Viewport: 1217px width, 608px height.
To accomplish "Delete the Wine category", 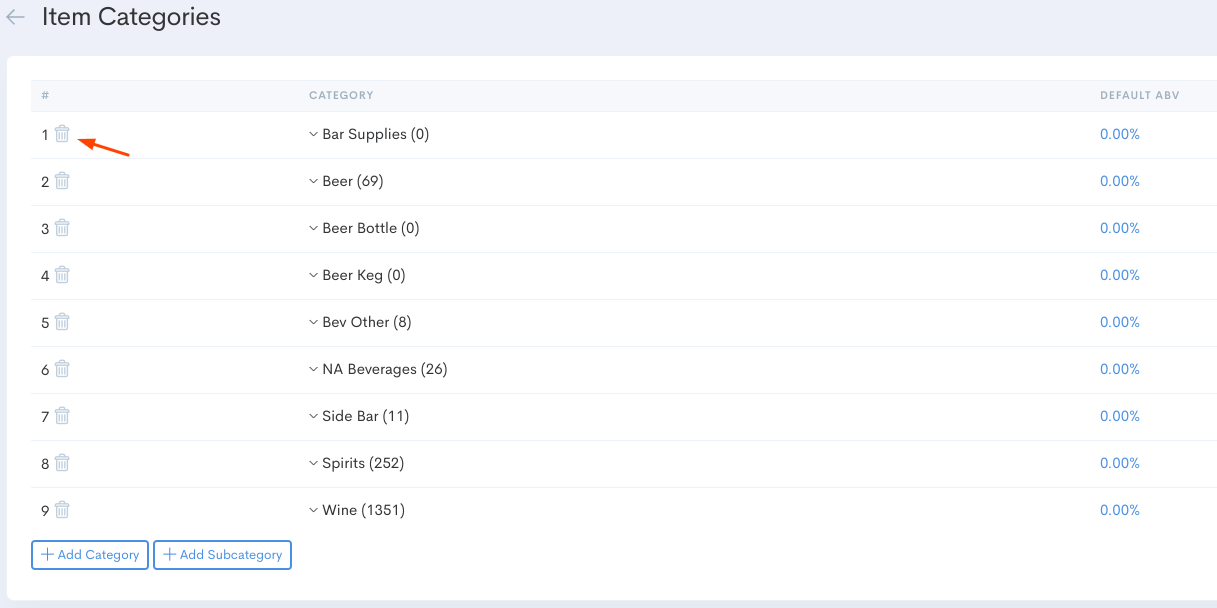I will coord(61,509).
